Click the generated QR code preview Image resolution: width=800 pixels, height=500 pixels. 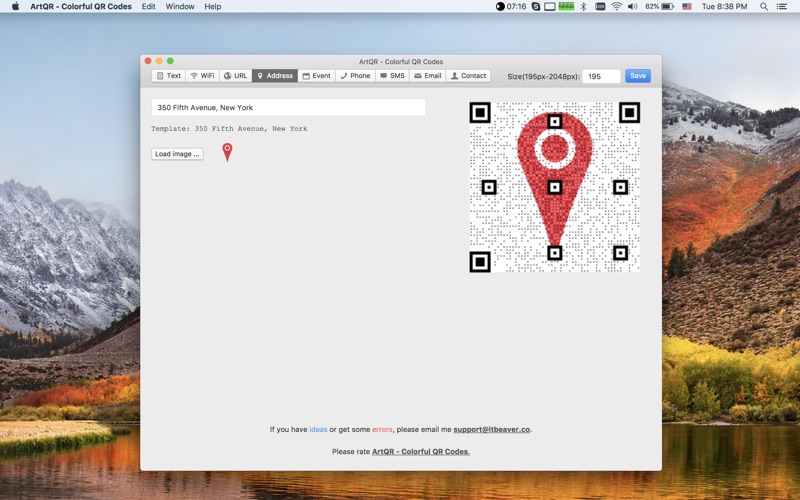pos(555,187)
